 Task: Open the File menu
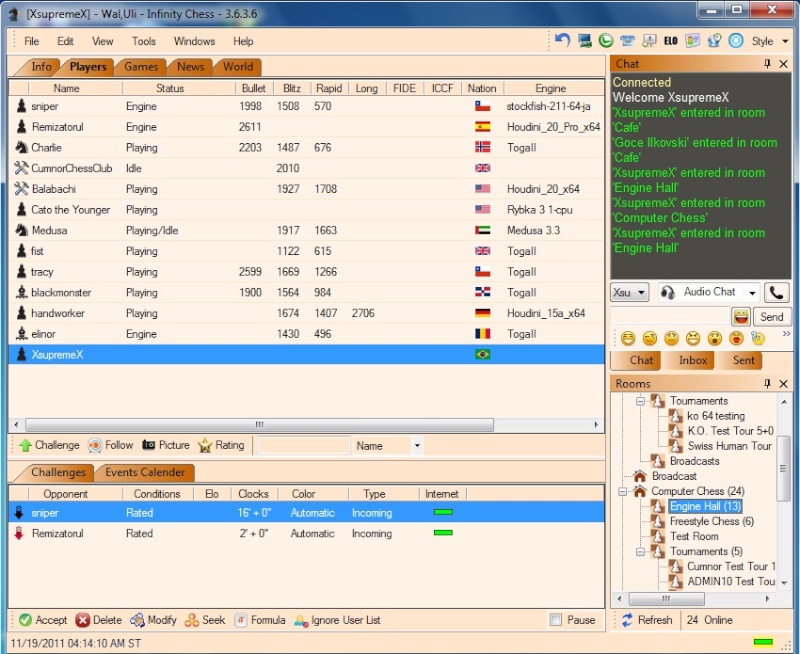pos(32,41)
